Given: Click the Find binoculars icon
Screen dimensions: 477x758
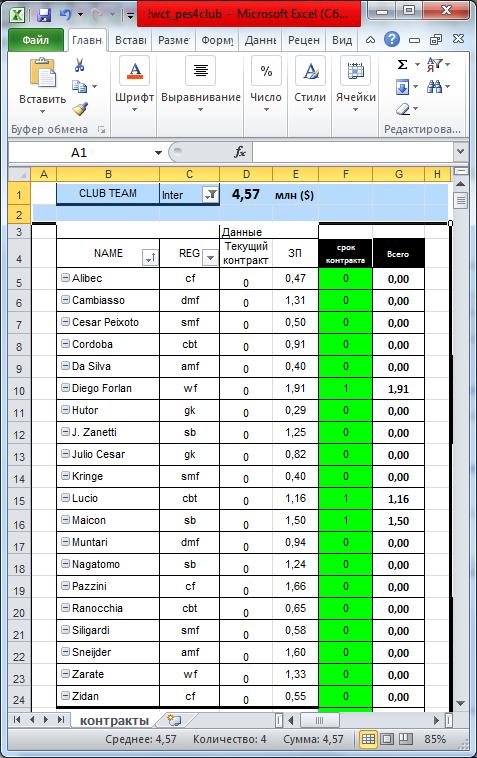Looking at the screenshot, I should (x=434, y=87).
